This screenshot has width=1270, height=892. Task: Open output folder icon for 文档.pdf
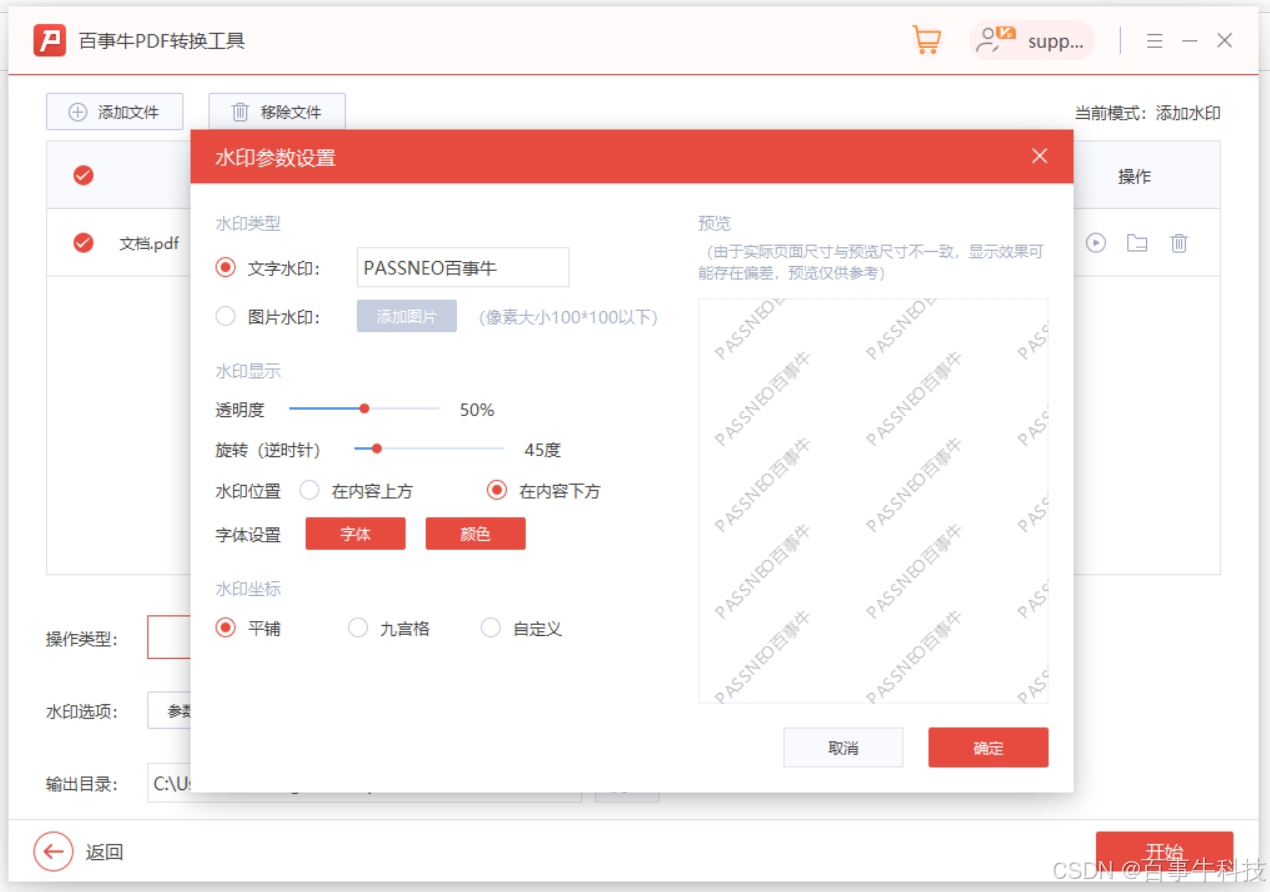pos(1137,243)
